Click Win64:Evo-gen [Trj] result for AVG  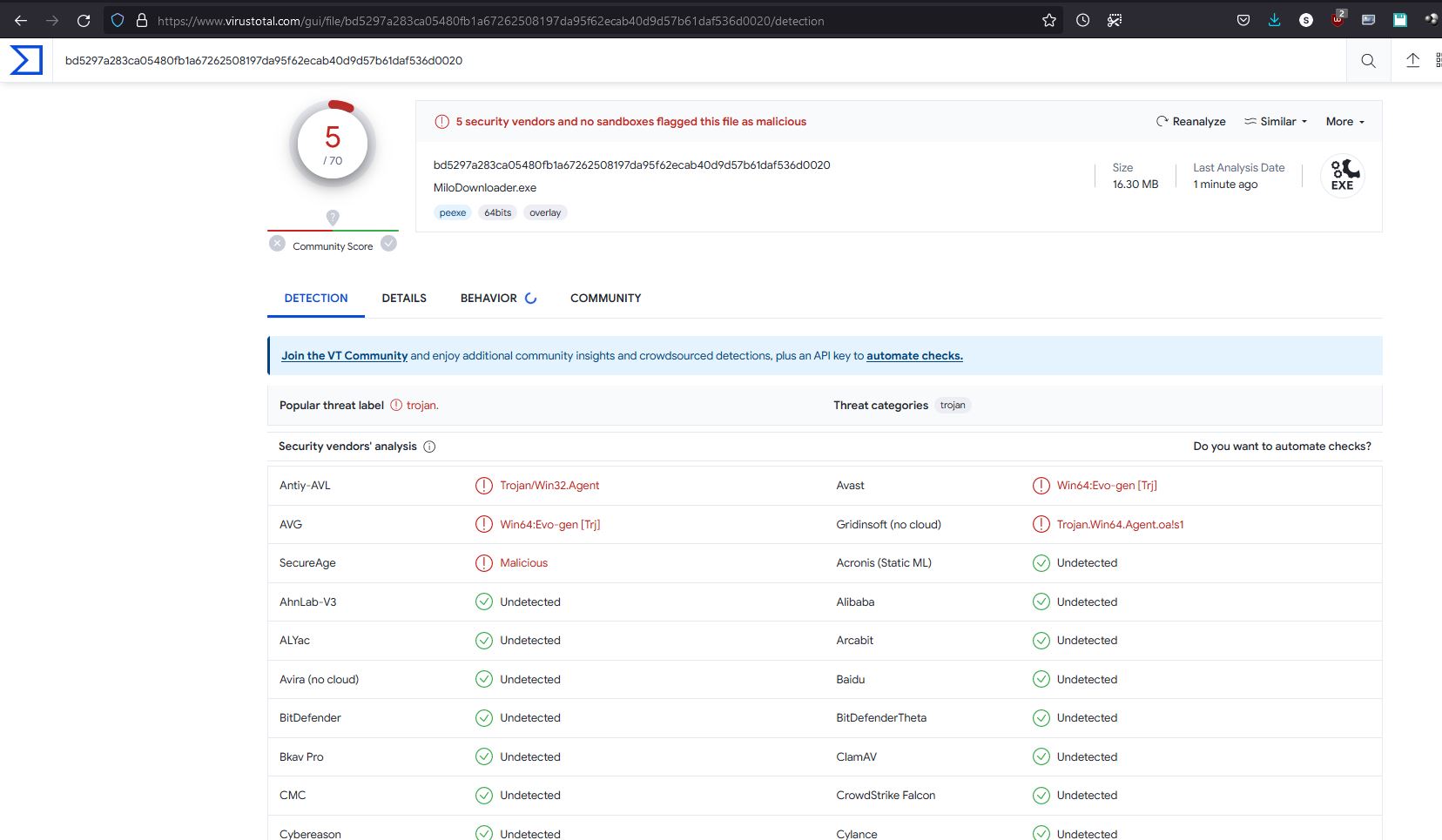pyautogui.click(x=549, y=525)
